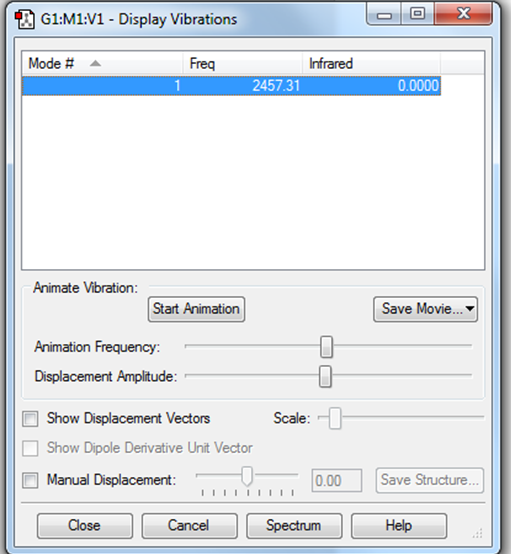The height and width of the screenshot is (554, 511).
Task: Sort by the Freq column header
Action: (x=242, y=64)
